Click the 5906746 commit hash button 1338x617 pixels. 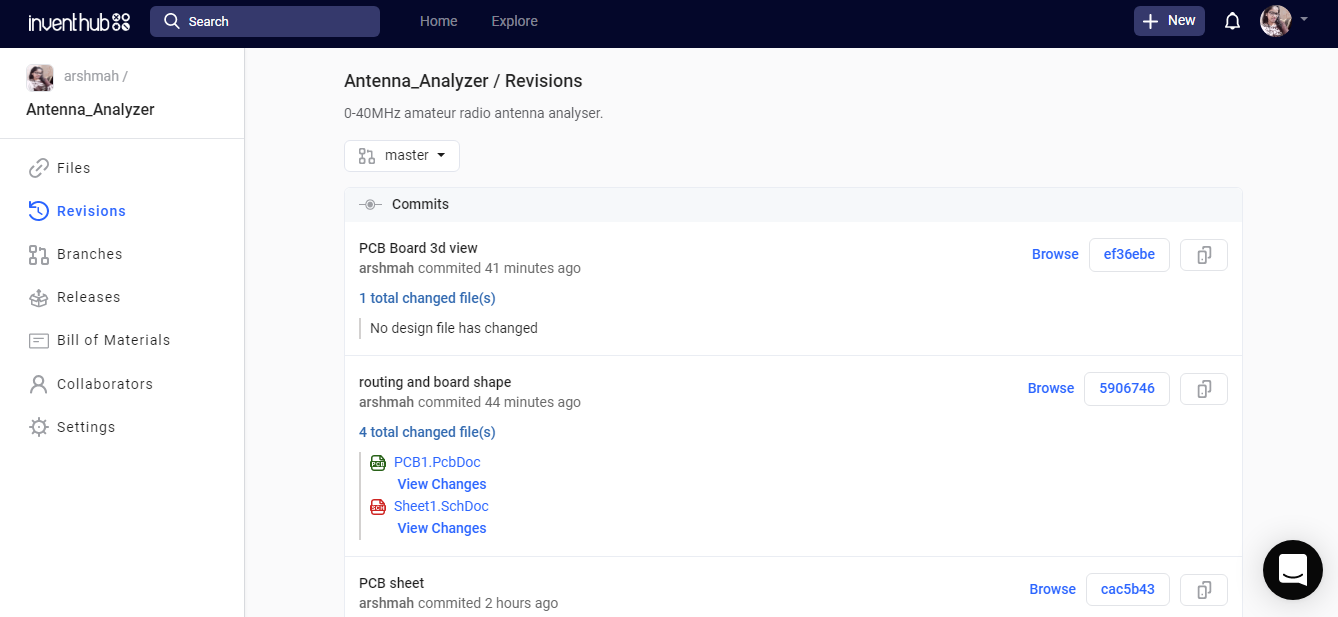pyautogui.click(x=1127, y=389)
